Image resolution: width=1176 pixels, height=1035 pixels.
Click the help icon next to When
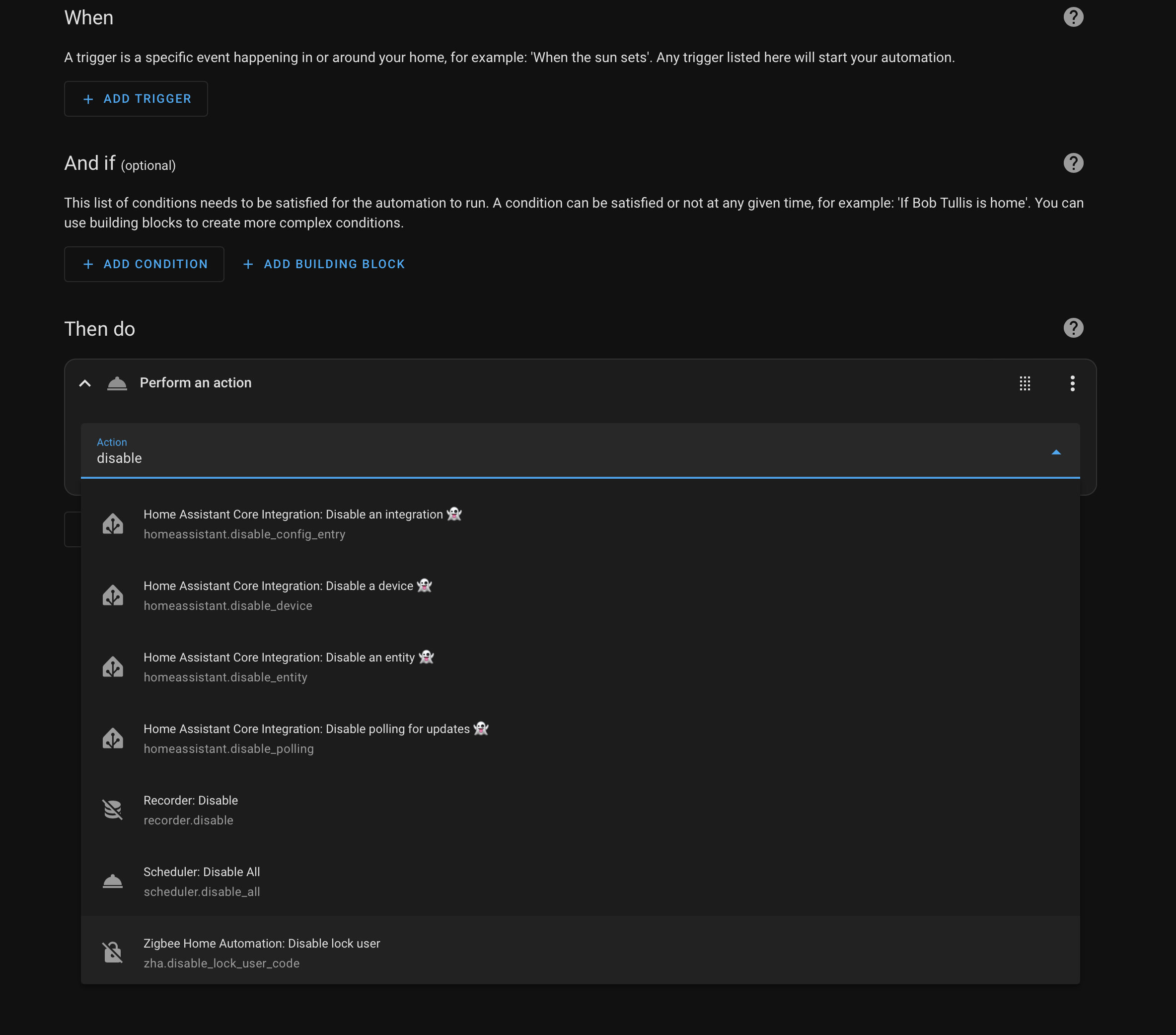pyautogui.click(x=1073, y=17)
